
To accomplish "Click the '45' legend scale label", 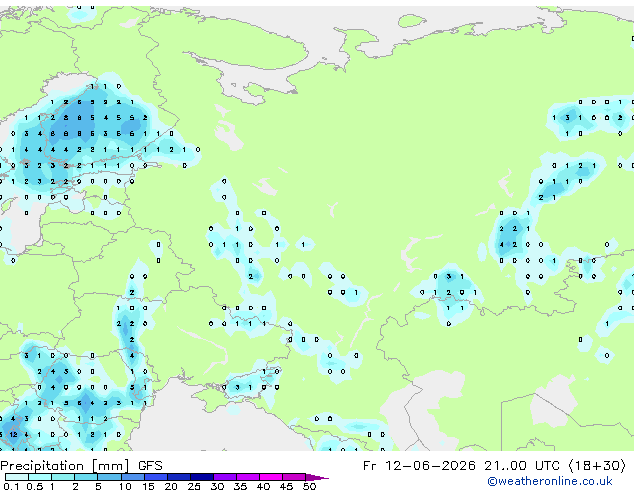I will click(x=287, y=486).
